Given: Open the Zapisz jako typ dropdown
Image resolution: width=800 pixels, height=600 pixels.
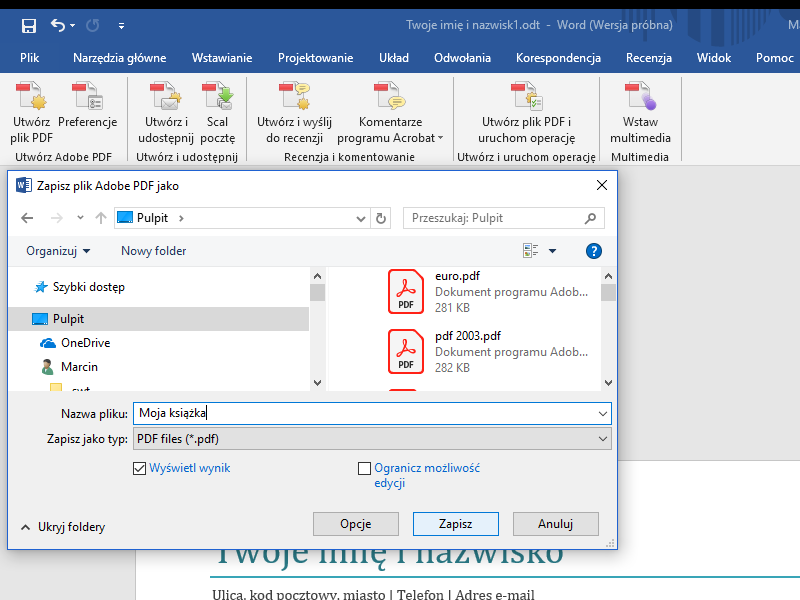Looking at the screenshot, I should coord(372,439).
